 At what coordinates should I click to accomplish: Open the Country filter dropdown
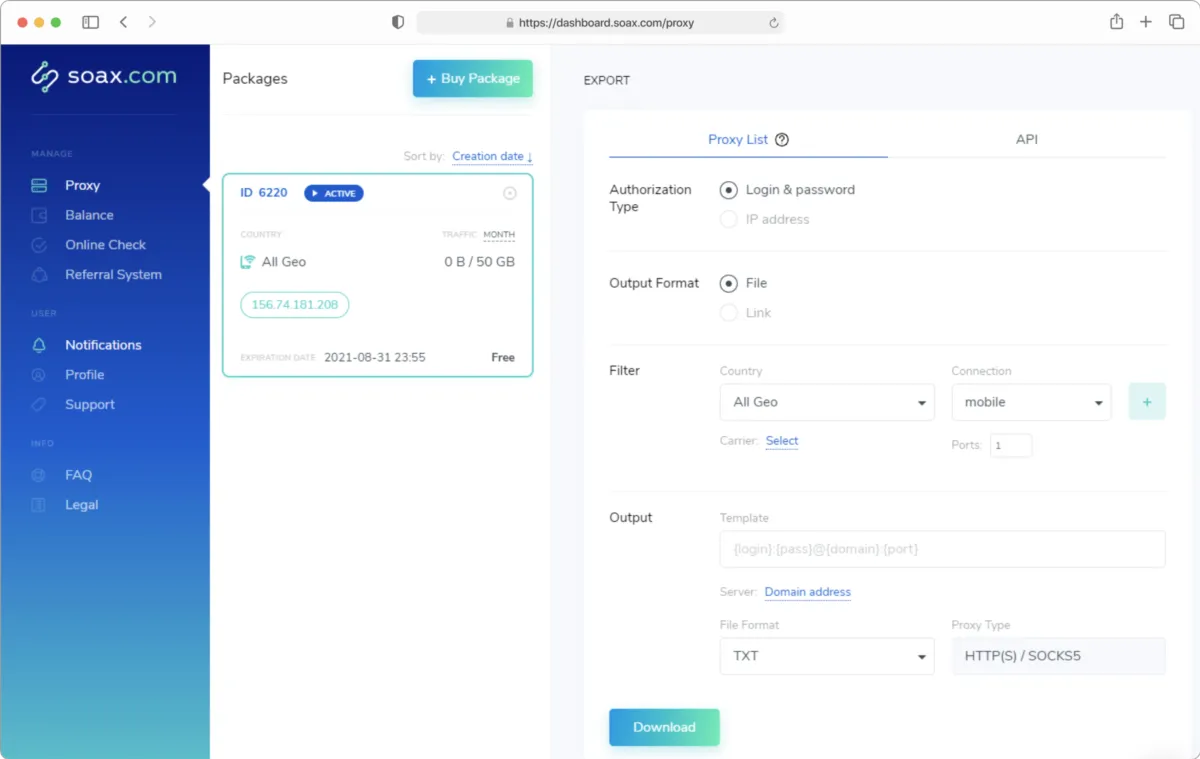point(826,401)
